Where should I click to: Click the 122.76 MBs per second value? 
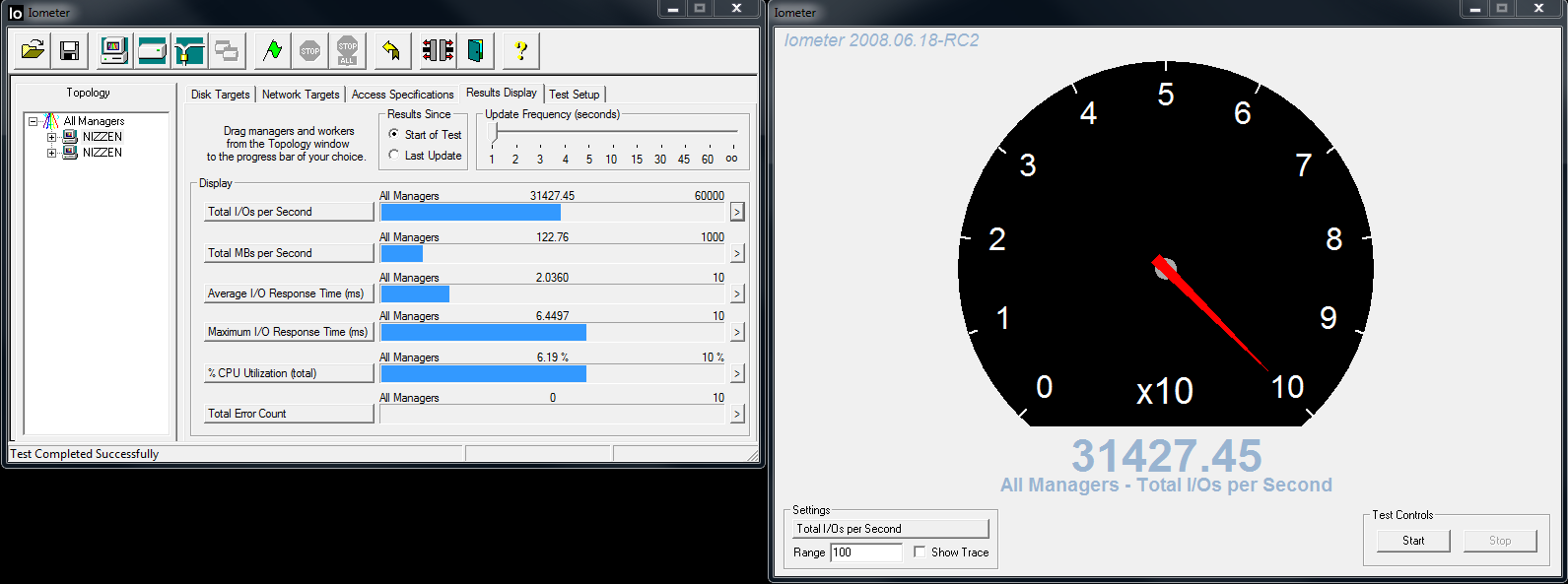pyautogui.click(x=553, y=237)
